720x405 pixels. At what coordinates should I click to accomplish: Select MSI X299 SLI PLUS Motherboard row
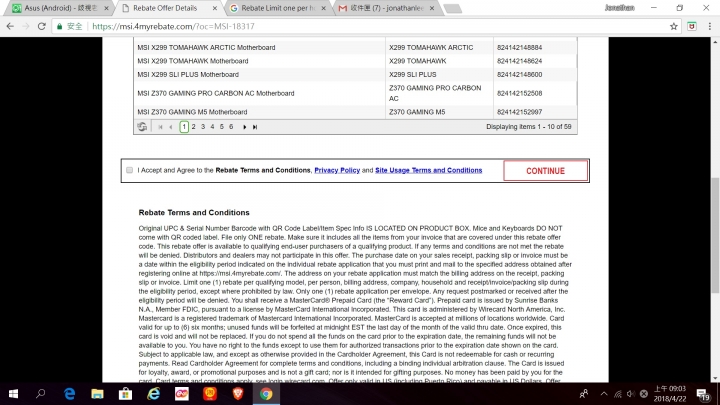(355, 74)
